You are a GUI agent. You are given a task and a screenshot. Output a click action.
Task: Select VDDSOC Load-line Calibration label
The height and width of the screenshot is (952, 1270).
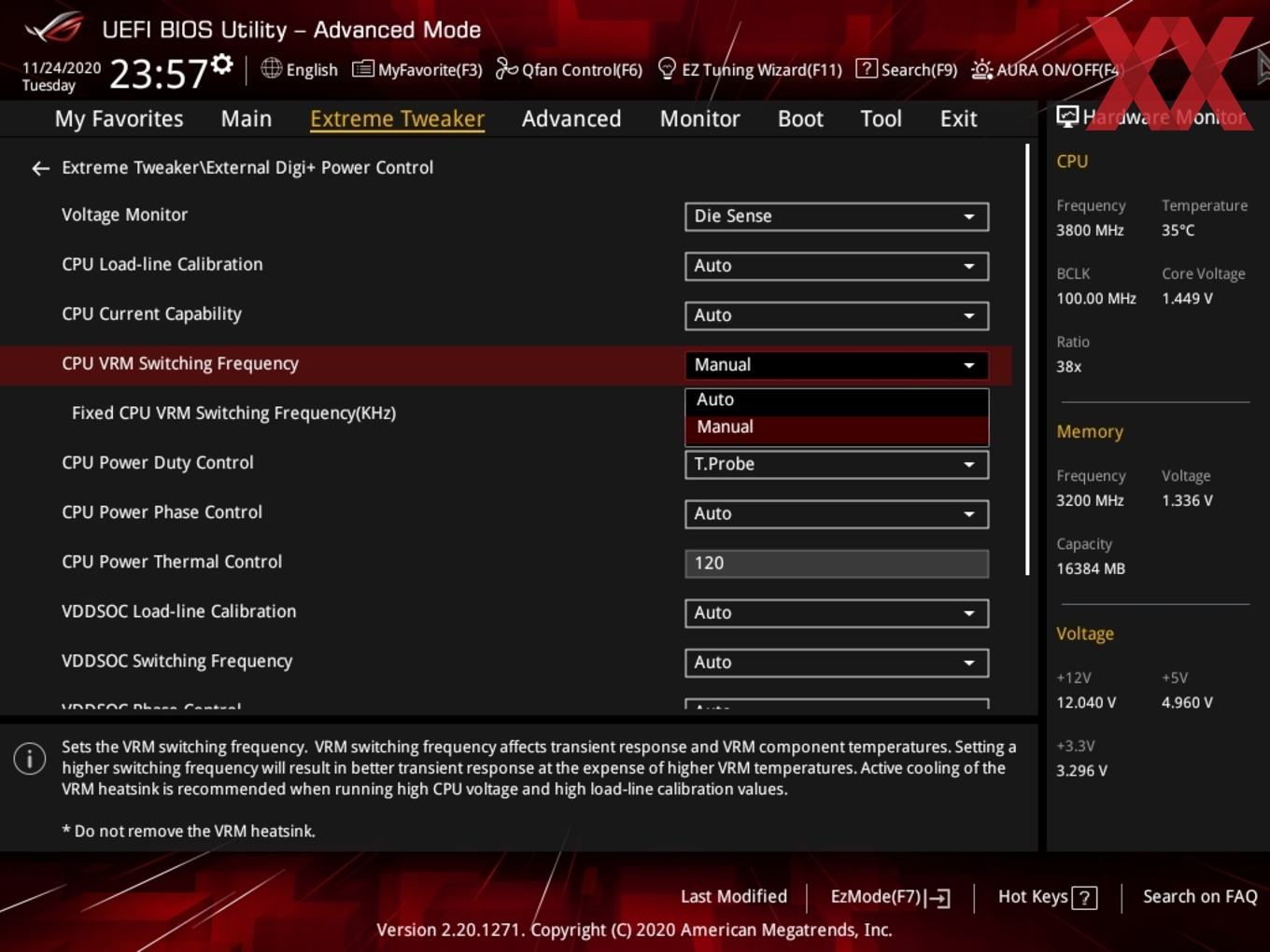tap(179, 611)
